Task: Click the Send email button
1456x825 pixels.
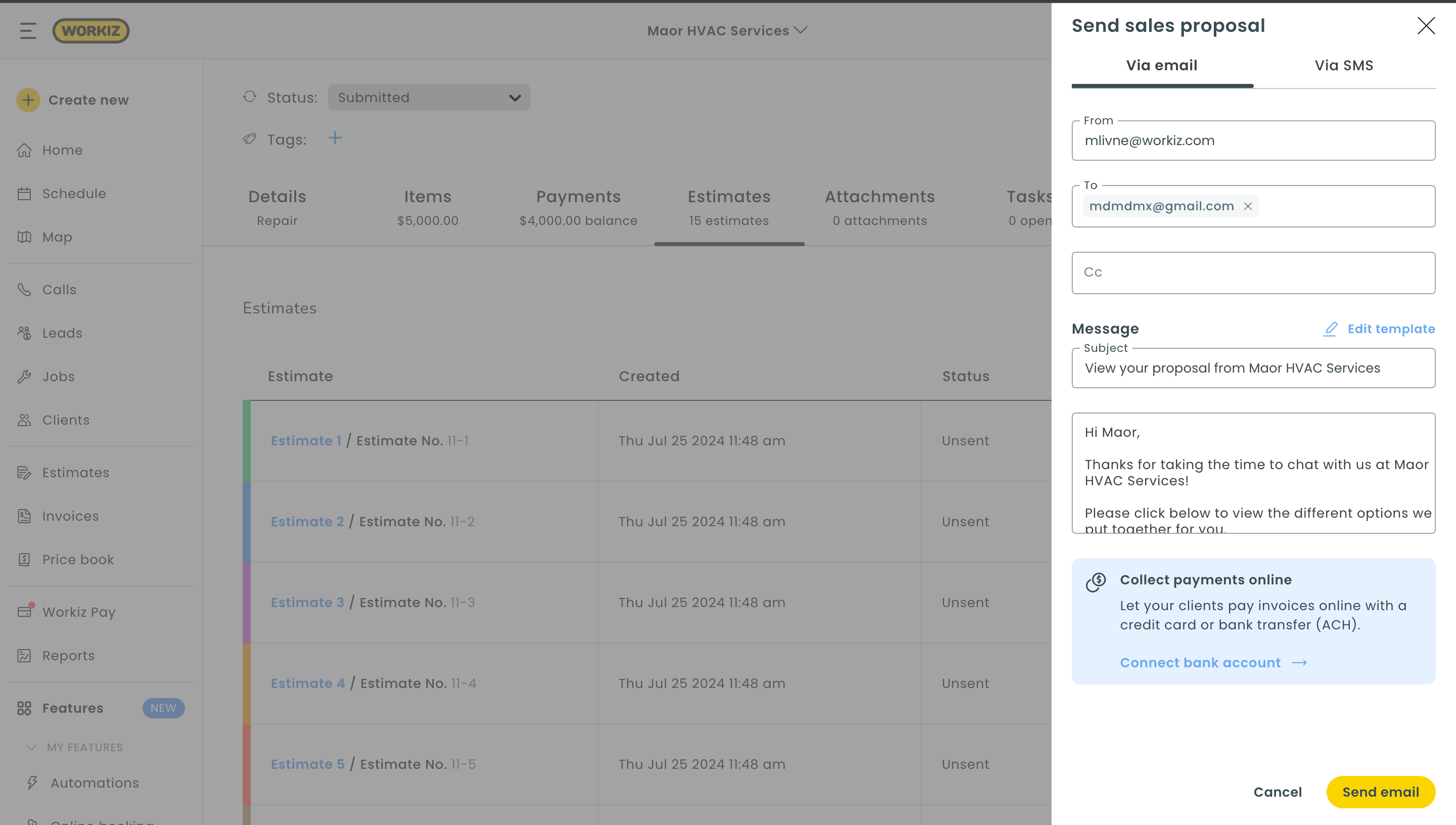Action: pos(1381,792)
